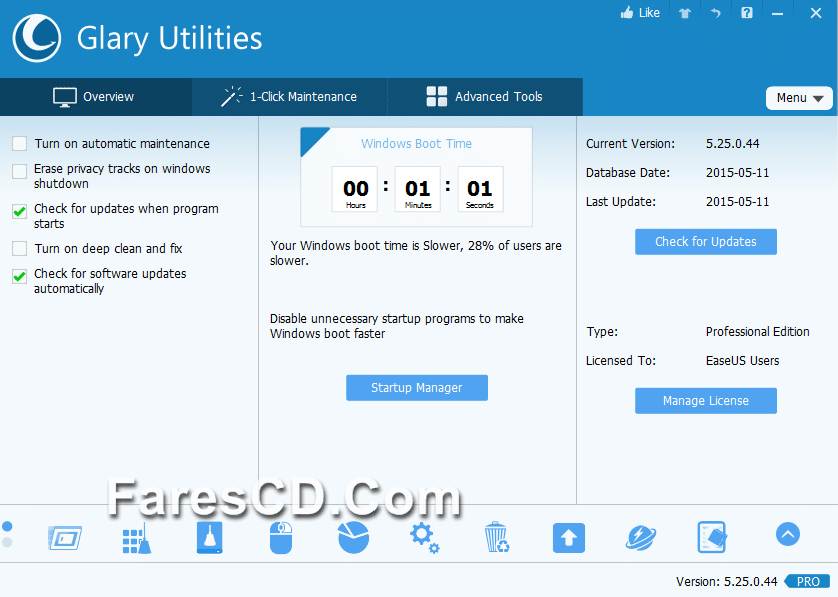The height and width of the screenshot is (597, 838).
Task: Click the Glary Utilities crescent logo
Action: [x=37, y=38]
